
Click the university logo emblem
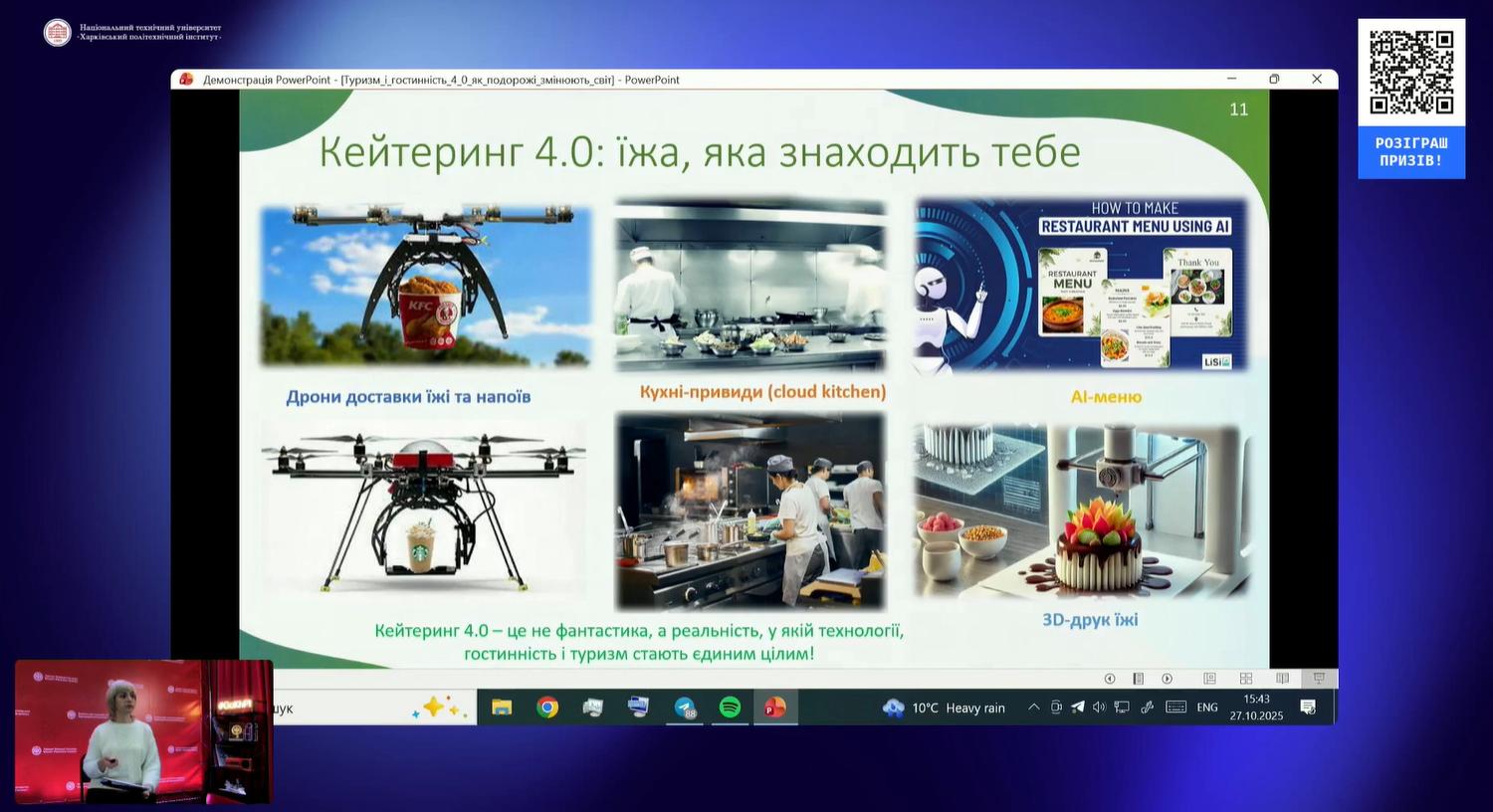(x=58, y=32)
